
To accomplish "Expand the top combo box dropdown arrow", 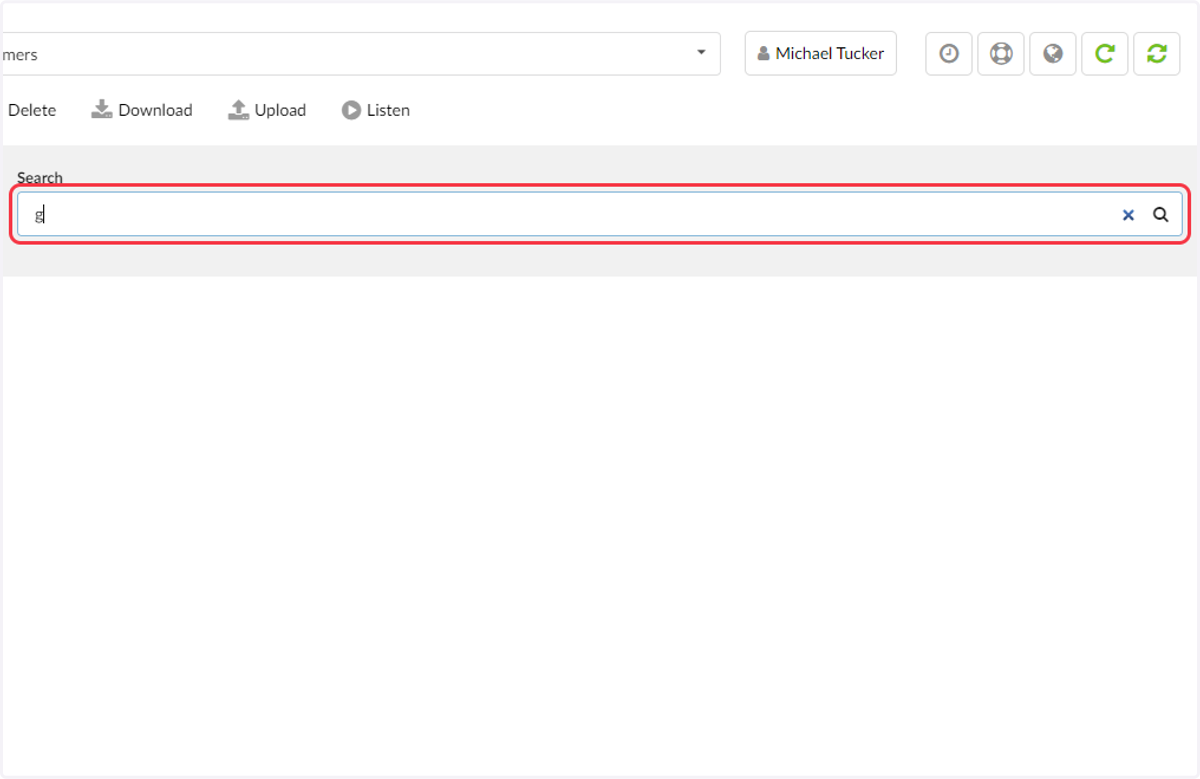I will pos(701,53).
